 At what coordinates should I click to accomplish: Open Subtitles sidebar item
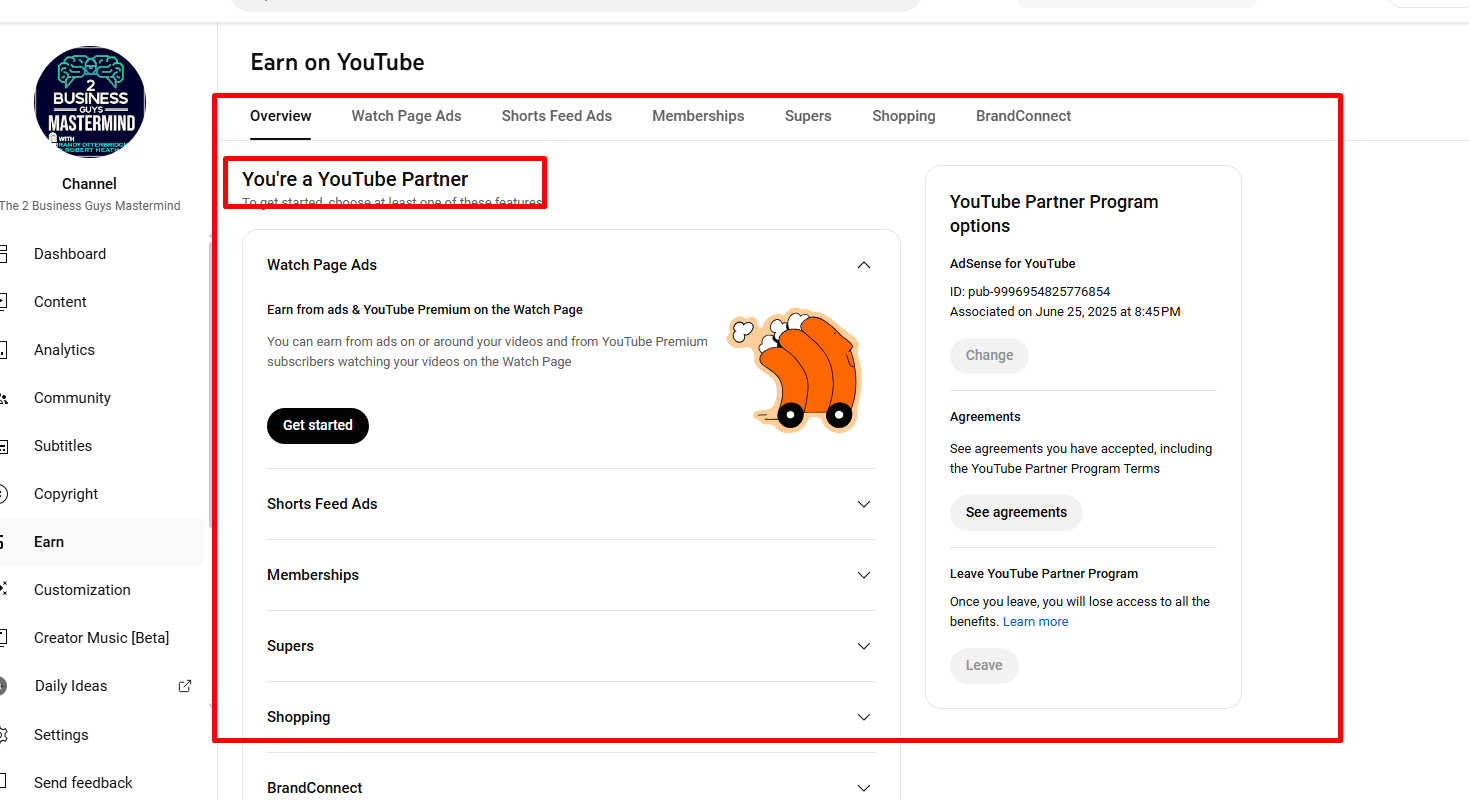point(63,446)
